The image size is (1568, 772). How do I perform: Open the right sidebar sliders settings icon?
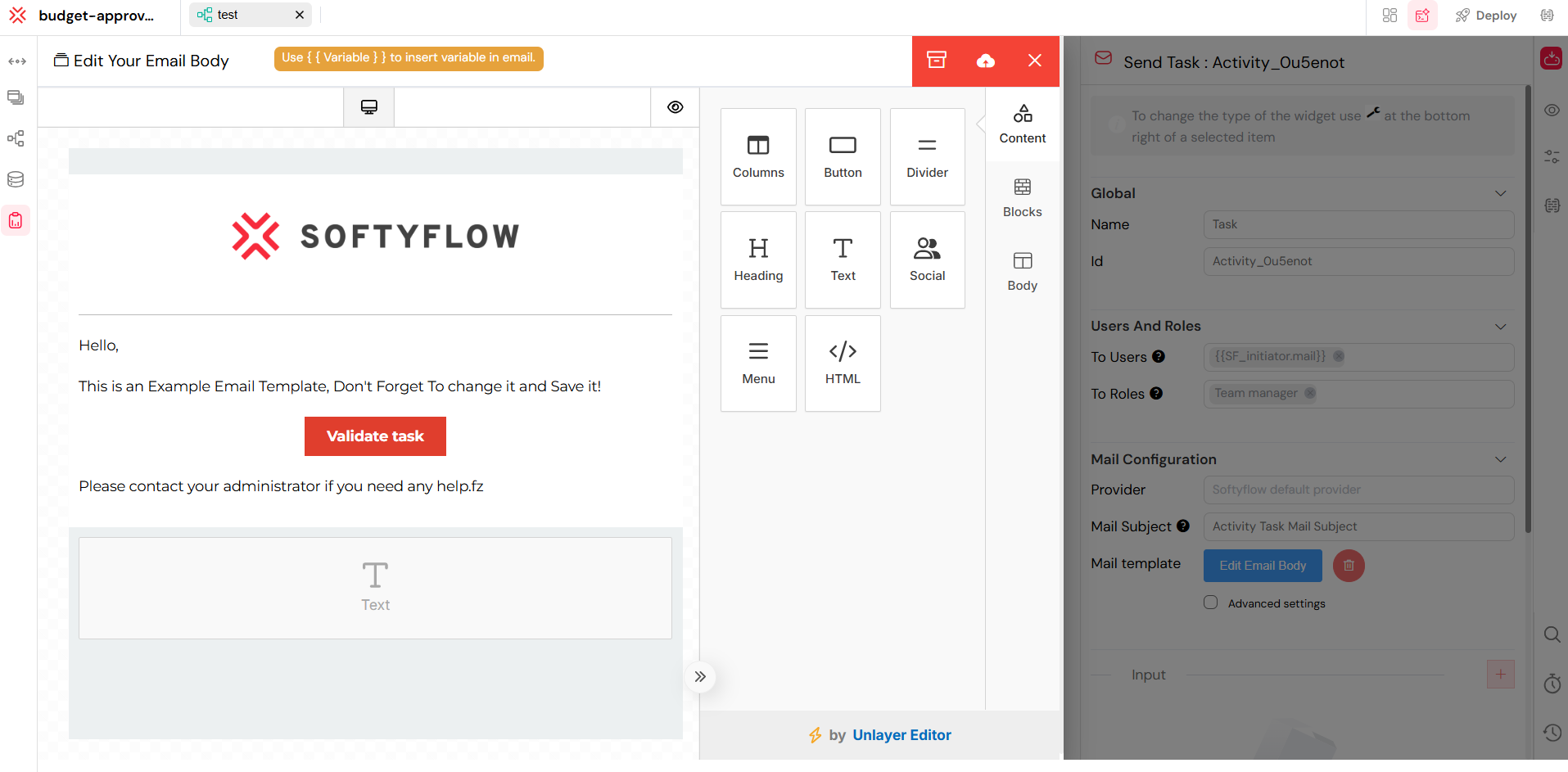pyautogui.click(x=1552, y=156)
